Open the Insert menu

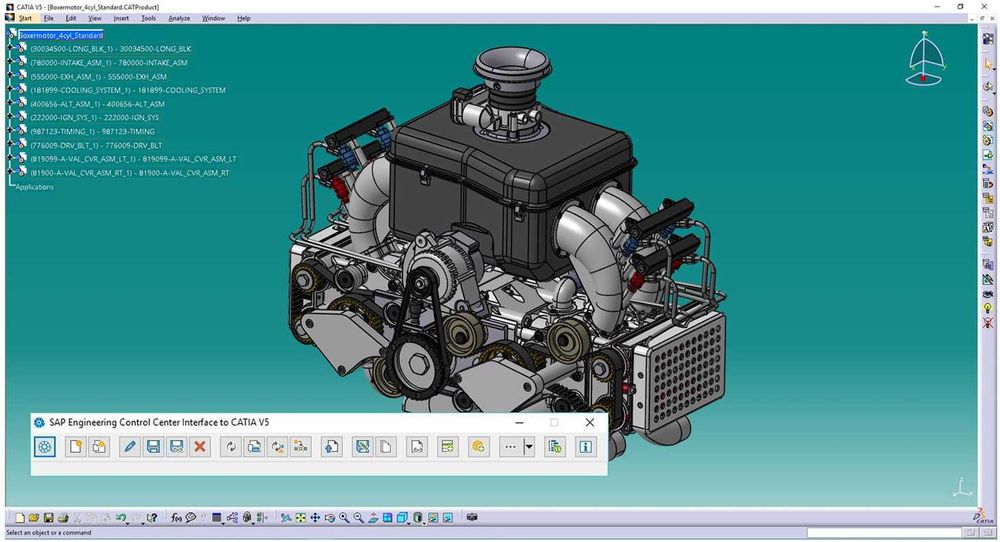point(121,18)
